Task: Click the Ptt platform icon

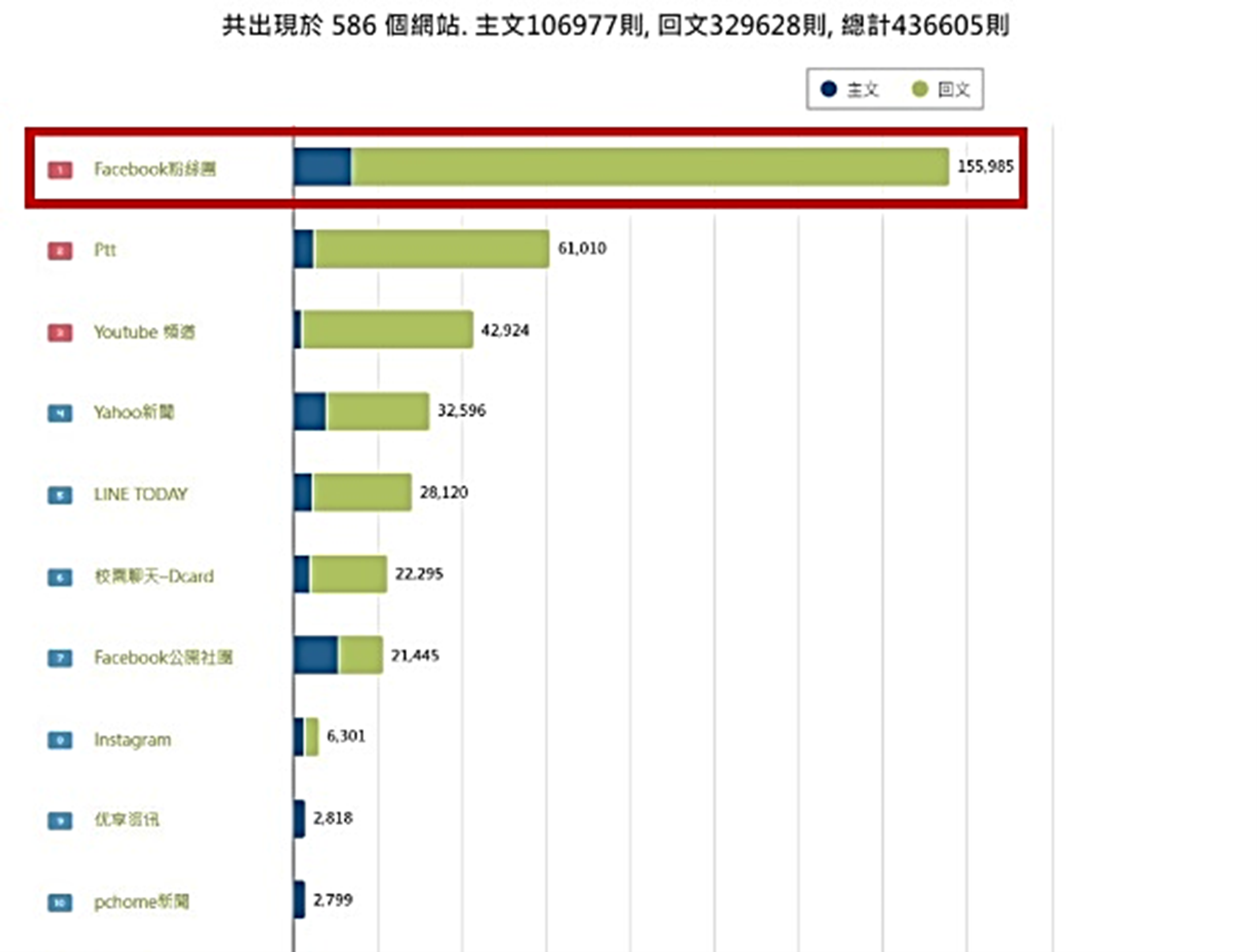Action: (60, 250)
